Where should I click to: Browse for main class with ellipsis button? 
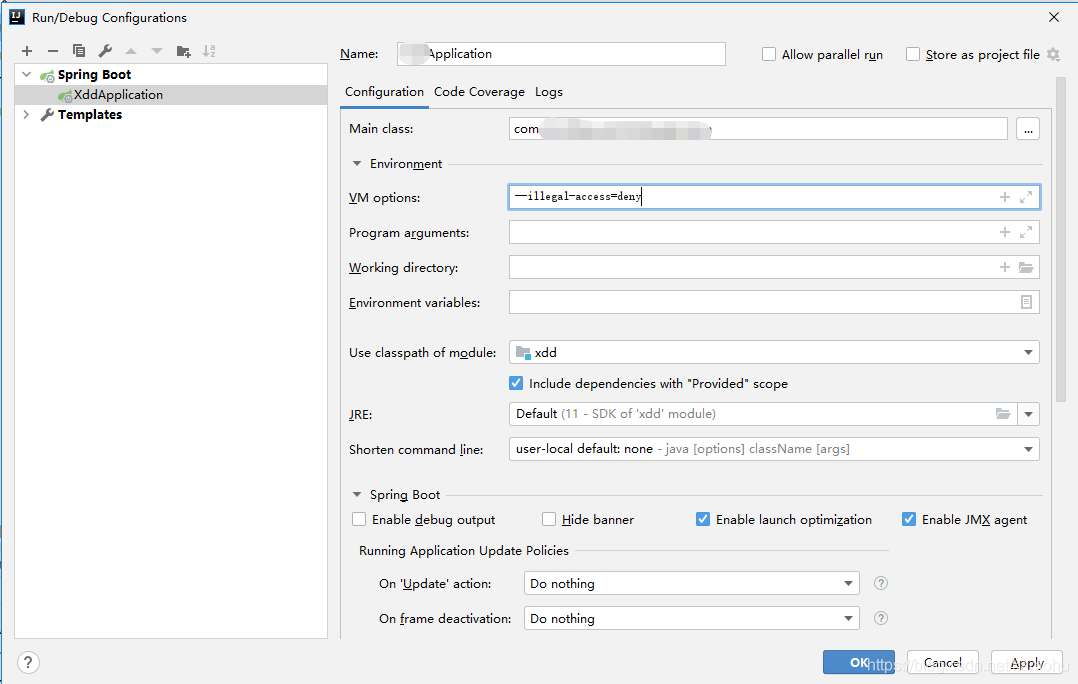(x=1028, y=129)
